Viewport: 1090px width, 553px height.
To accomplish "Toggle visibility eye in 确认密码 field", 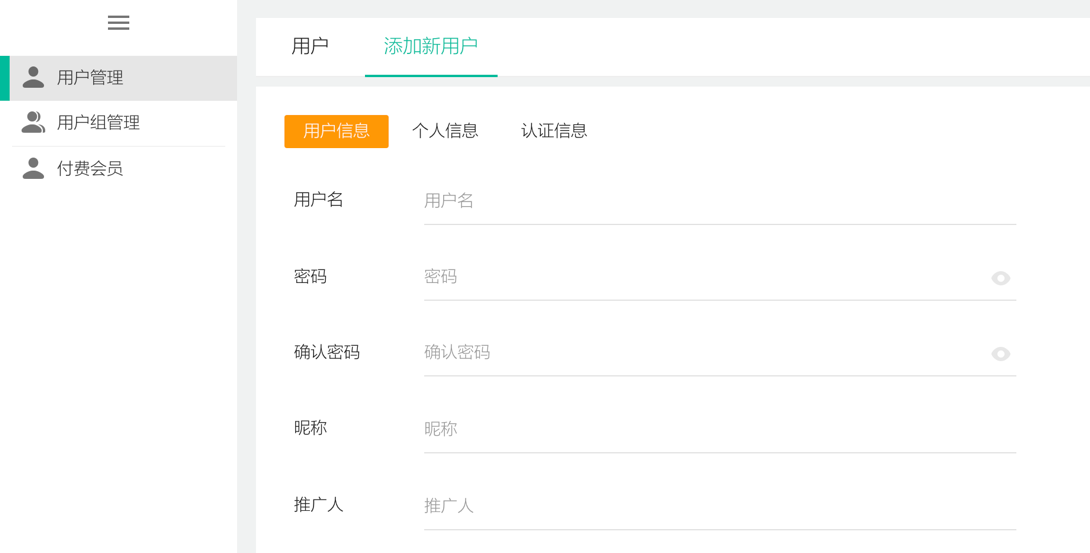I will point(1000,354).
